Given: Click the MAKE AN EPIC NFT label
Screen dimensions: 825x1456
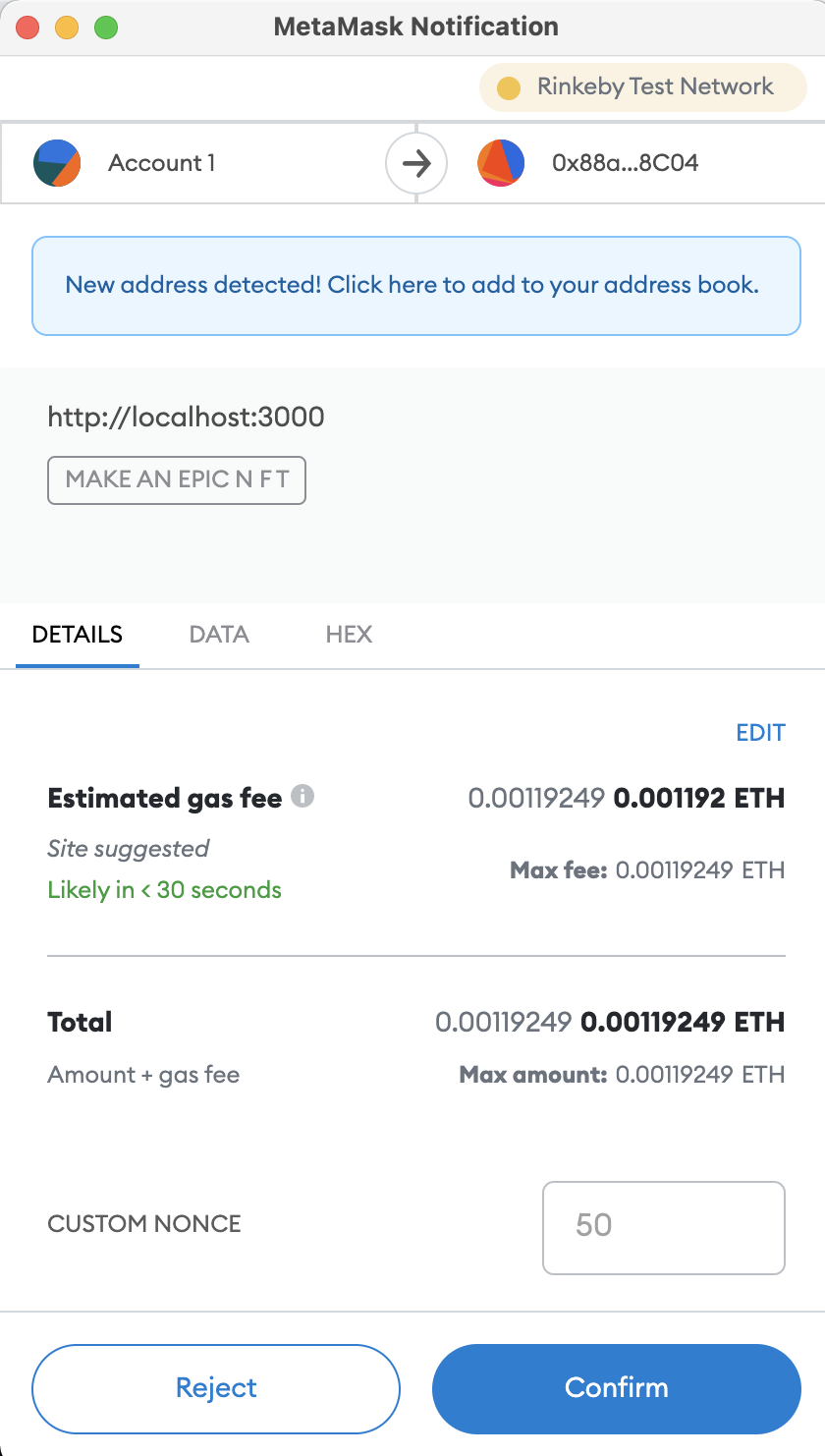Looking at the screenshot, I should (x=177, y=480).
